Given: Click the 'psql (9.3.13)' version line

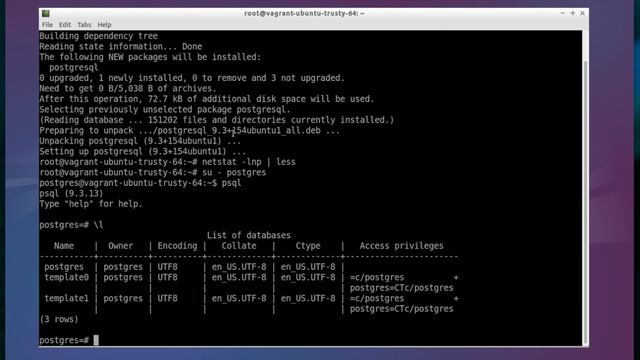Looking at the screenshot, I should pyautogui.click(x=71, y=193).
